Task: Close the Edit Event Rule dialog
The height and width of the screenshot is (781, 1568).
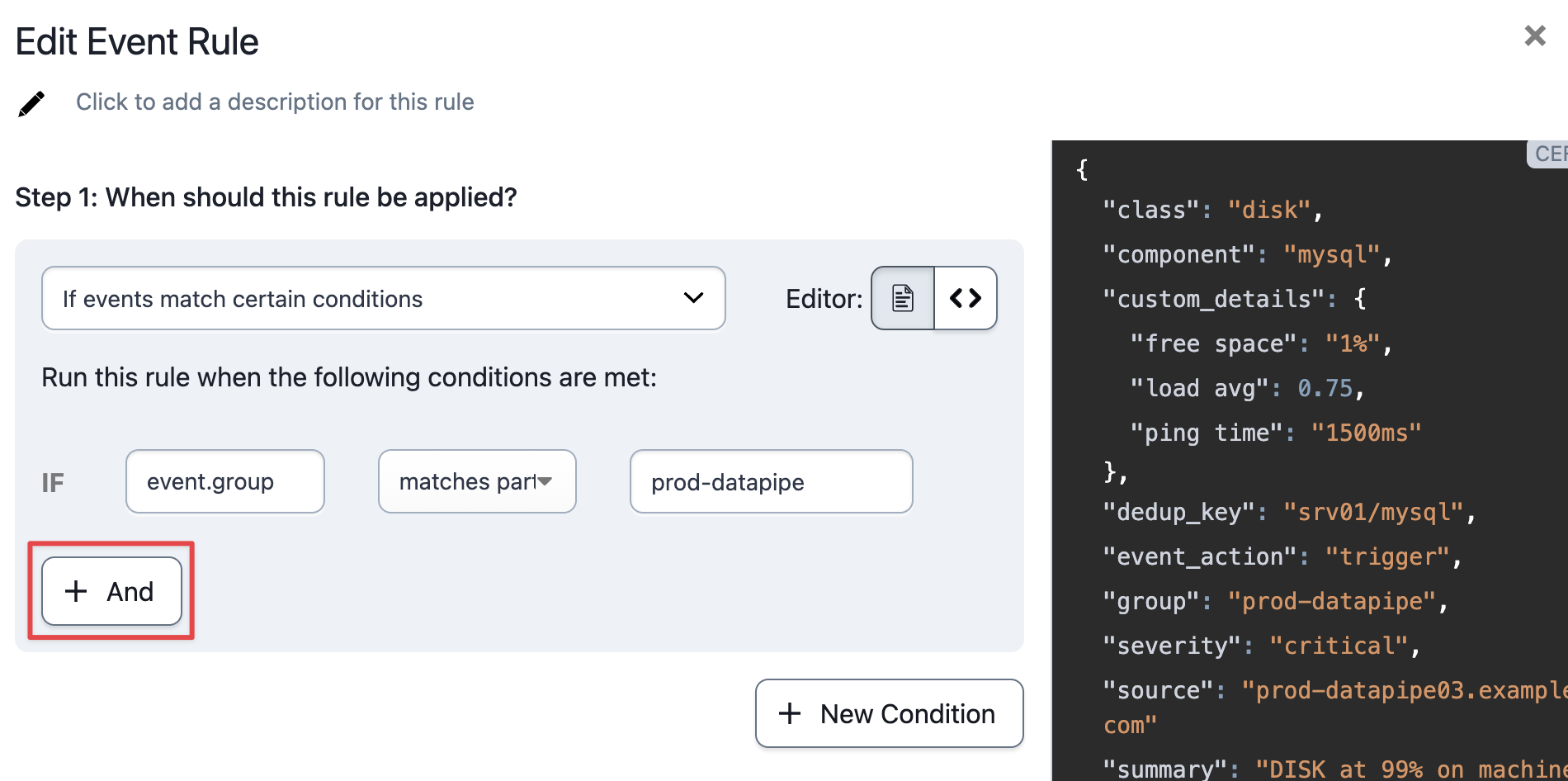Action: coord(1534,35)
